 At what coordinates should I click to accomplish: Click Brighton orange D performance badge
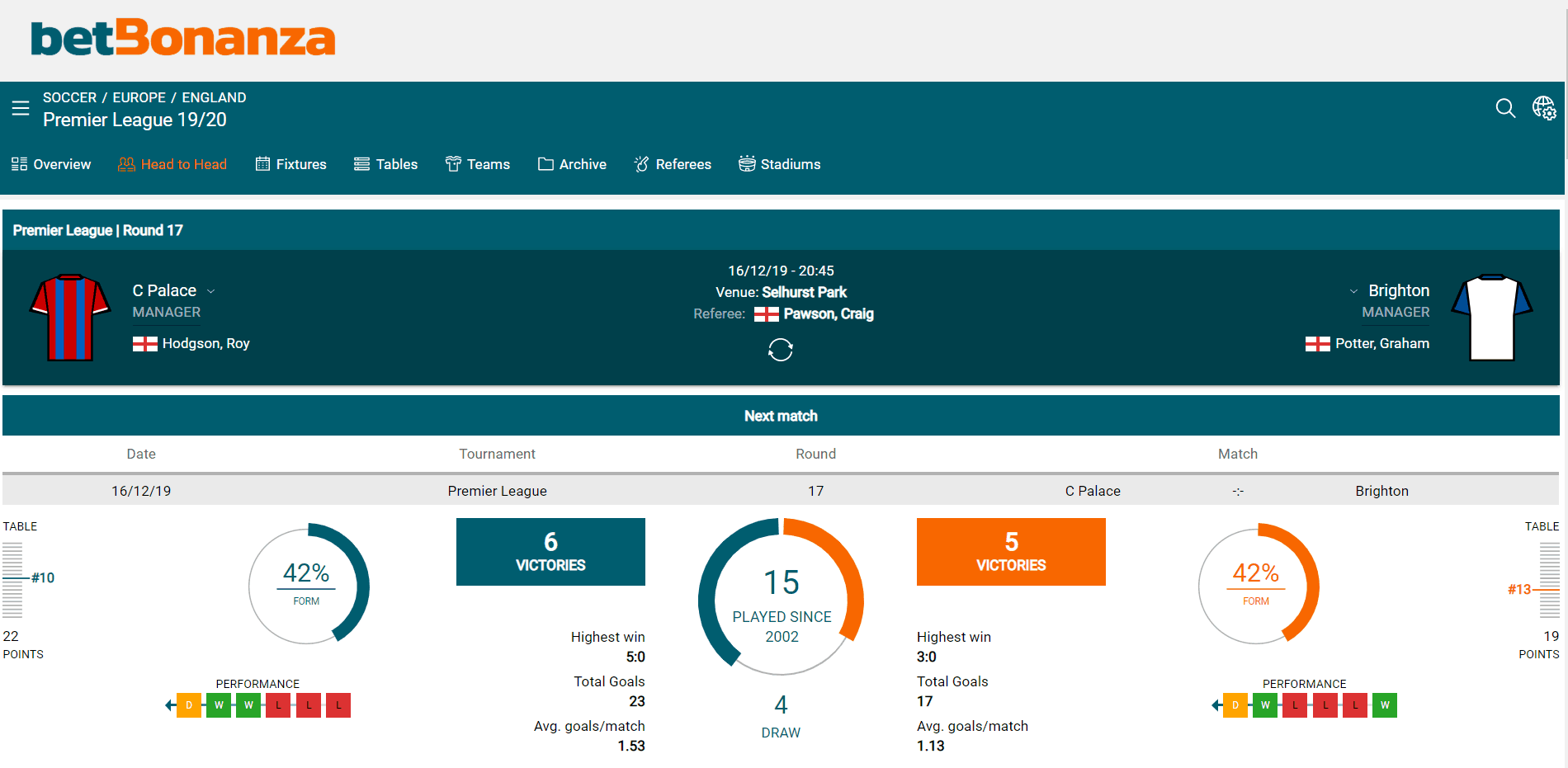point(1235,705)
